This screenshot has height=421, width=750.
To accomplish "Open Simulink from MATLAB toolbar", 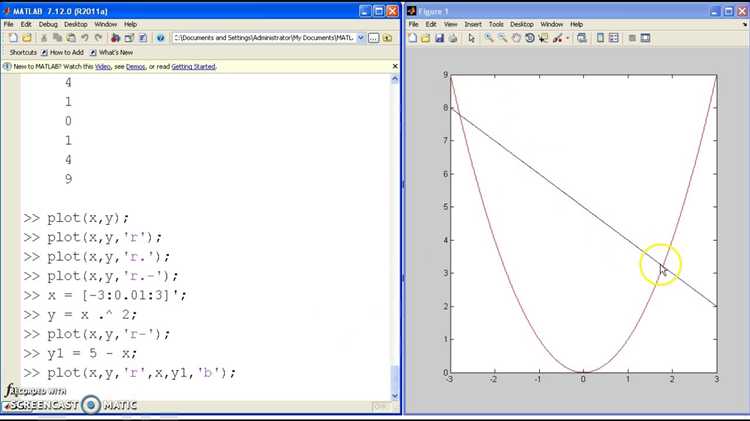I will [x=115, y=38].
